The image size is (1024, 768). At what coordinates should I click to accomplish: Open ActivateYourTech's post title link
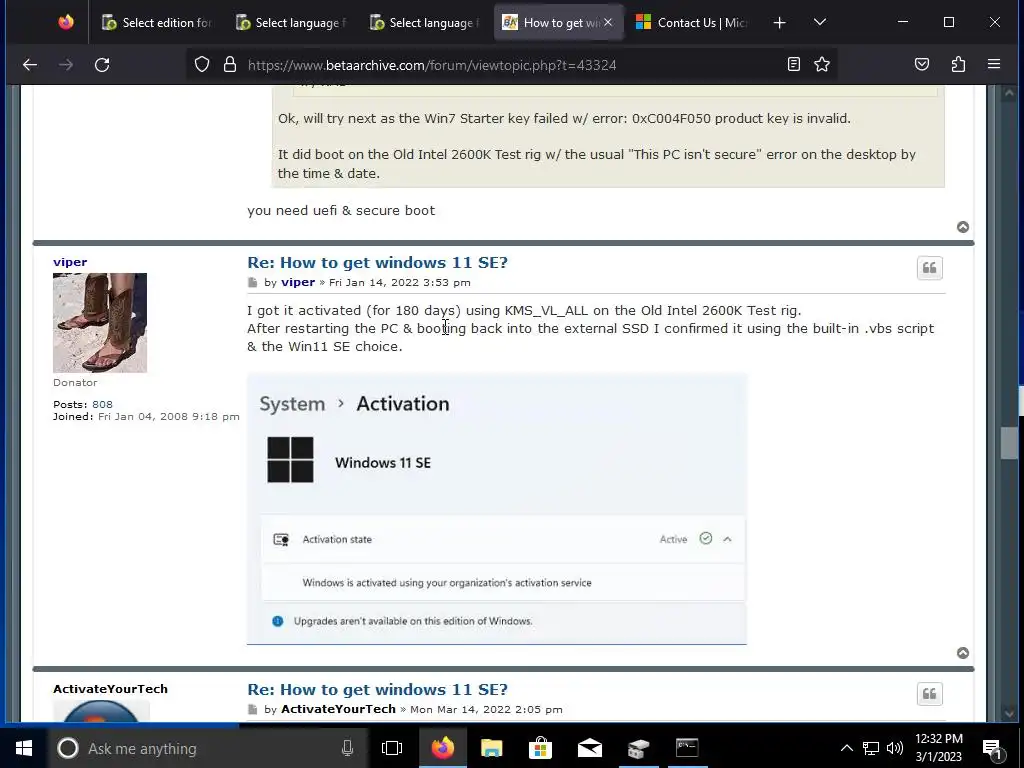(x=377, y=690)
